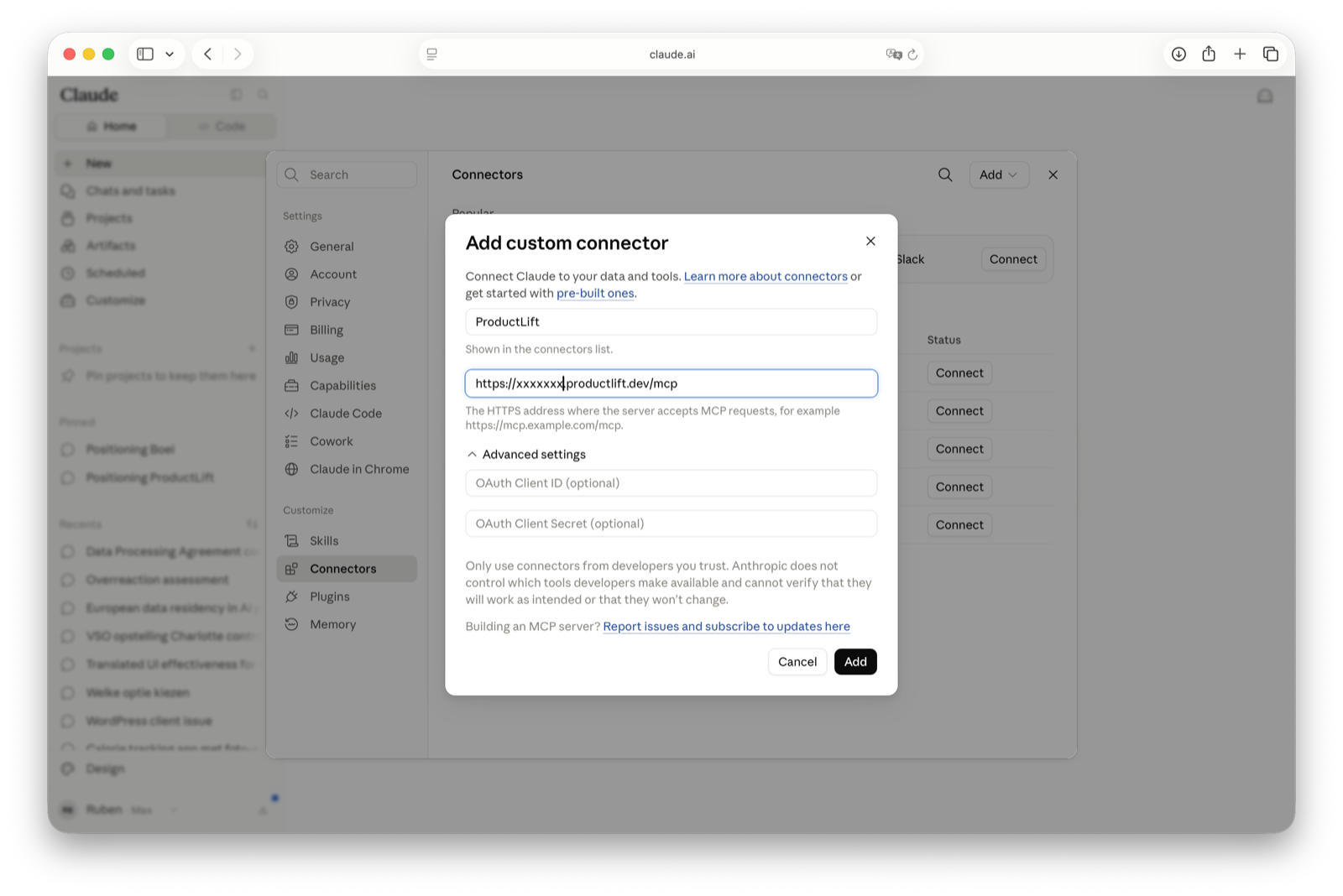The width and height of the screenshot is (1343, 896).
Task: Click the Cowork checklist icon
Action: [291, 441]
